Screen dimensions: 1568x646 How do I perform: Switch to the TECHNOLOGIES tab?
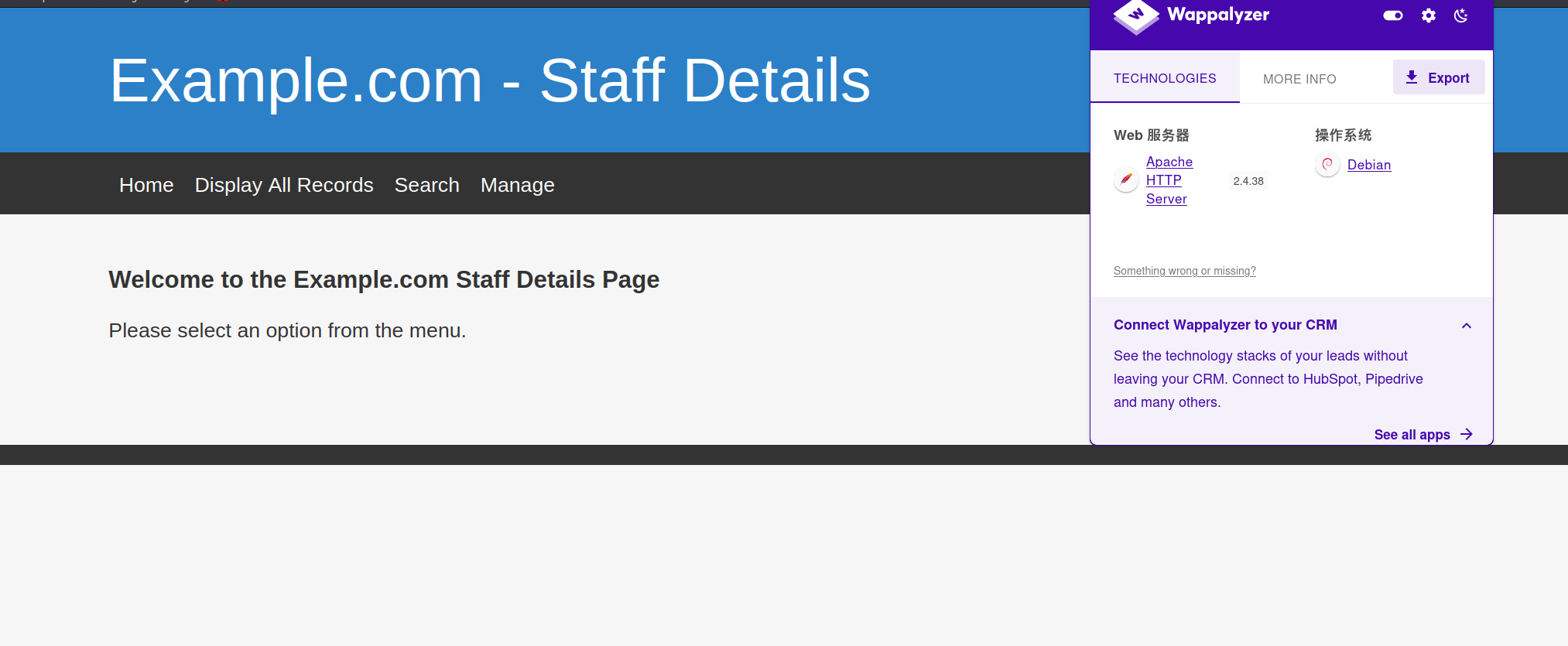click(x=1164, y=78)
